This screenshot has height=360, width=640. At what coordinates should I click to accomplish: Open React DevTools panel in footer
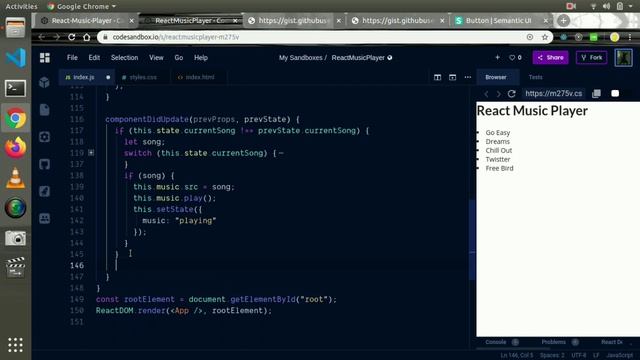pos(612,342)
